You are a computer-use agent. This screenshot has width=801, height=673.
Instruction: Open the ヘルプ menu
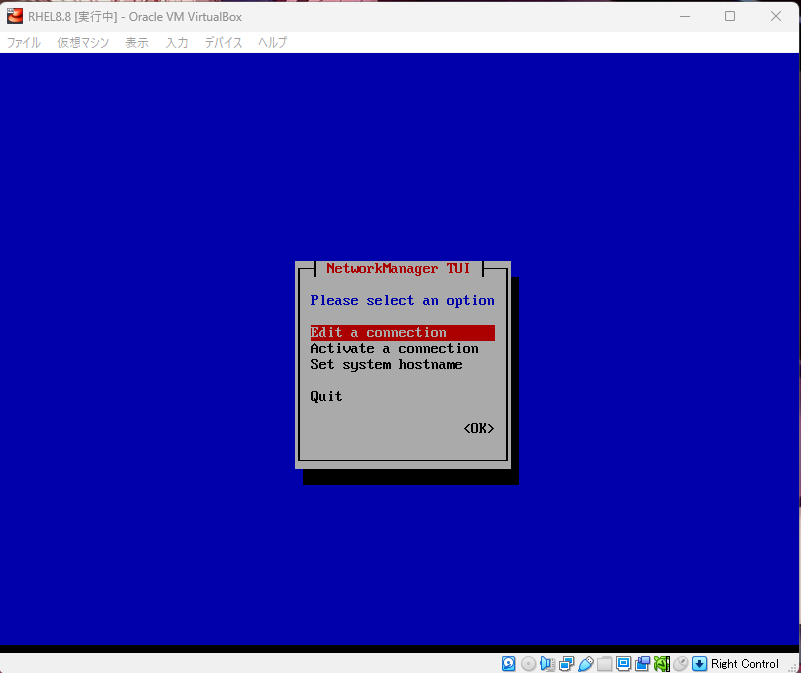click(x=272, y=42)
